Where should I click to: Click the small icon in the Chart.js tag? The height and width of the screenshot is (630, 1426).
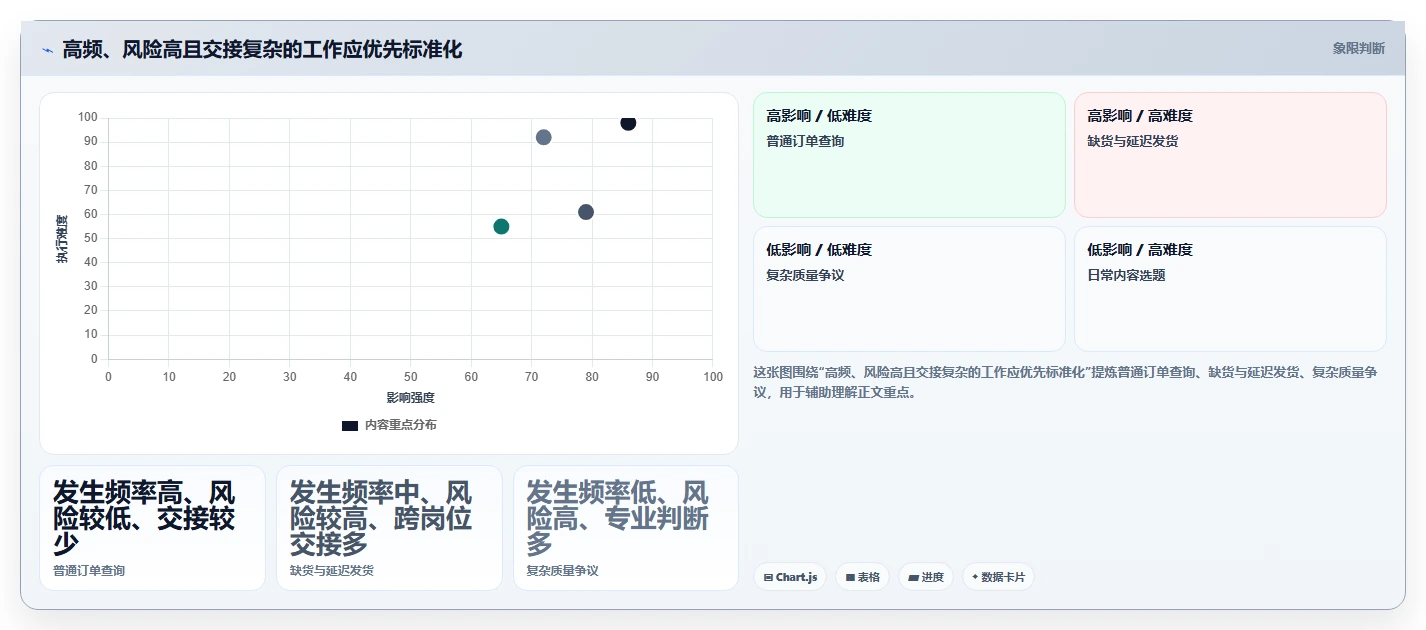[768, 578]
